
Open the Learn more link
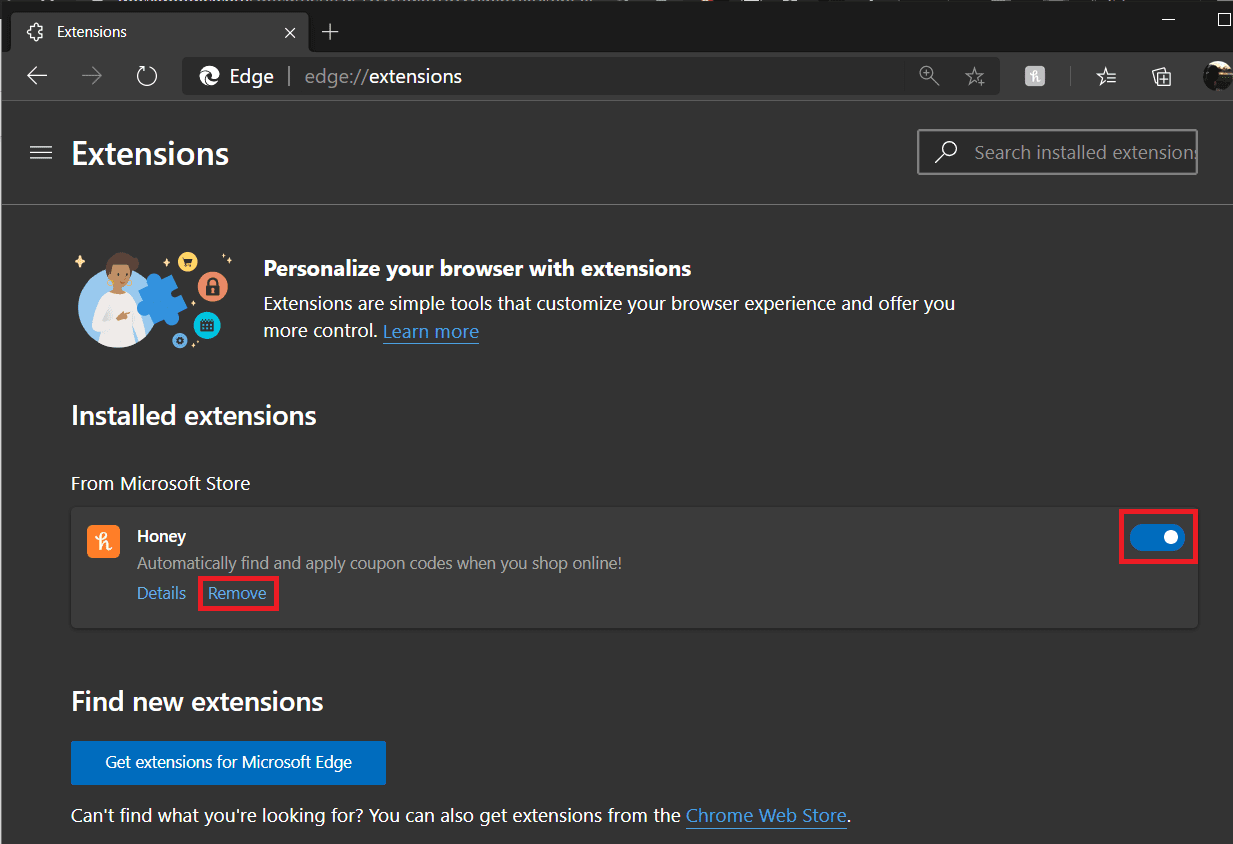pyautogui.click(x=430, y=332)
